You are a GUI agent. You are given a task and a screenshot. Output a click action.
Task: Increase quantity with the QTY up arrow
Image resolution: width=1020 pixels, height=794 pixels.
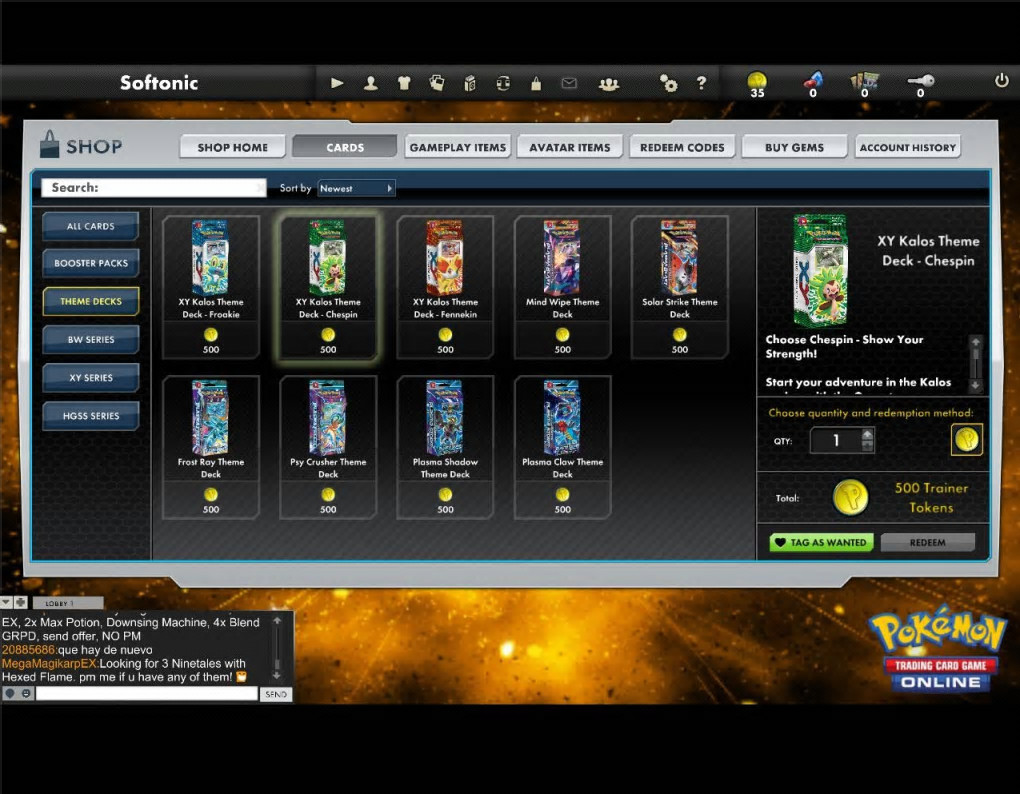(x=867, y=434)
